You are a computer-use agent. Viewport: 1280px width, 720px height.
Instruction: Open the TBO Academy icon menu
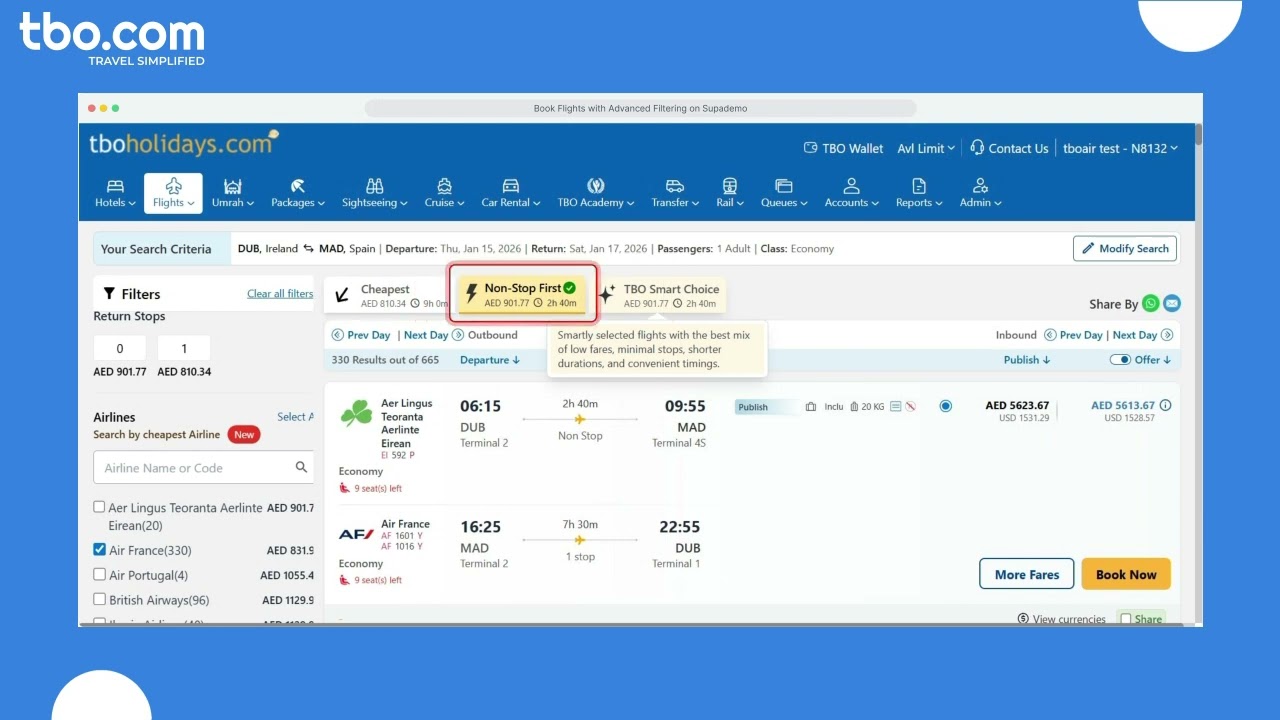[596, 193]
